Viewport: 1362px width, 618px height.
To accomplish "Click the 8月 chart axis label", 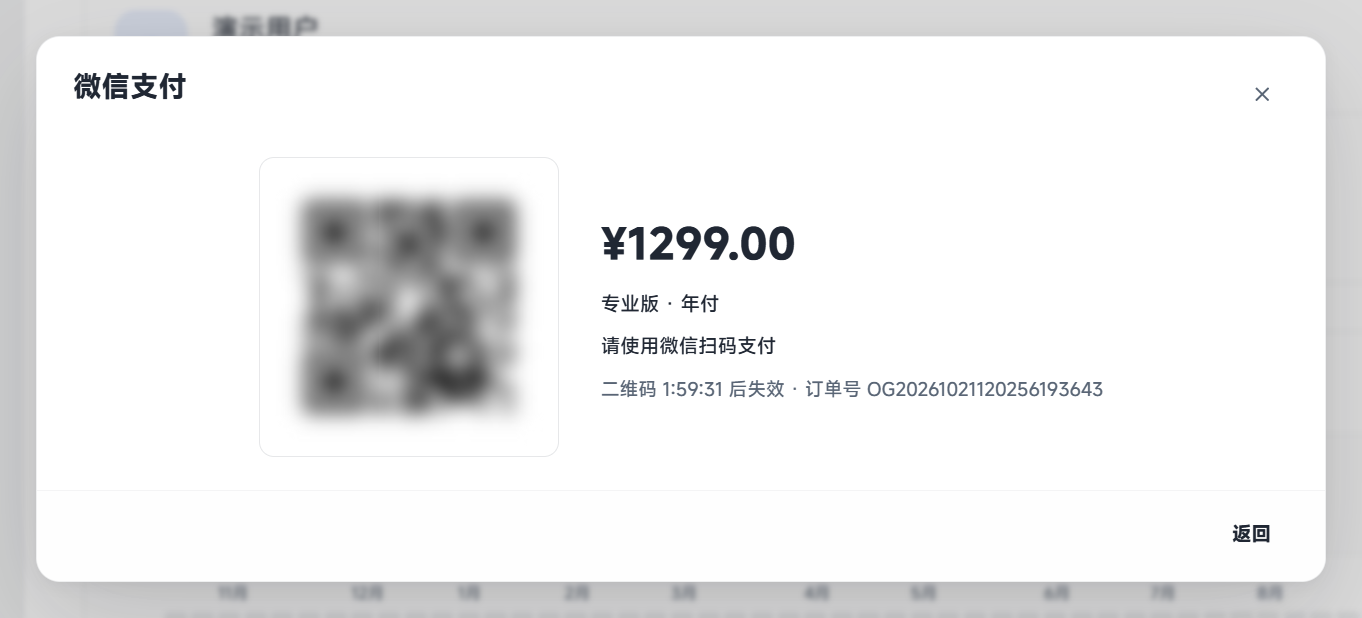I will coord(1270,593).
